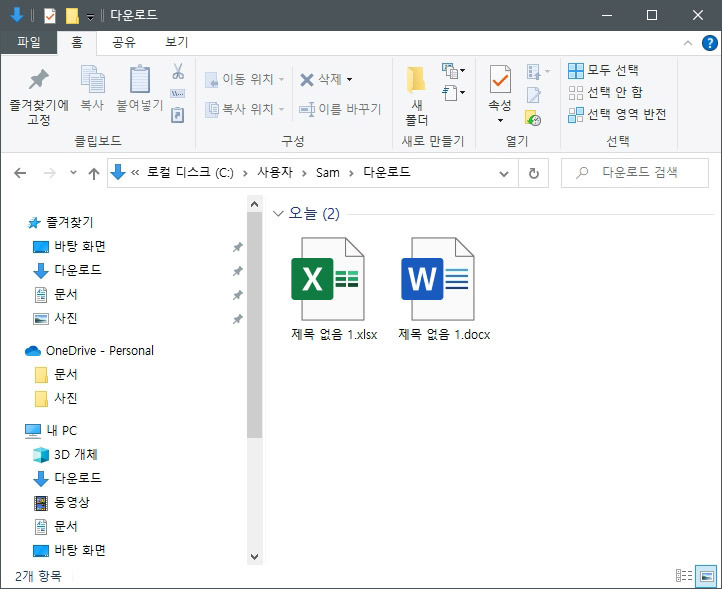This screenshot has width=722, height=589.
Task: Click Select none (선택 안 함)
Action: [606, 93]
